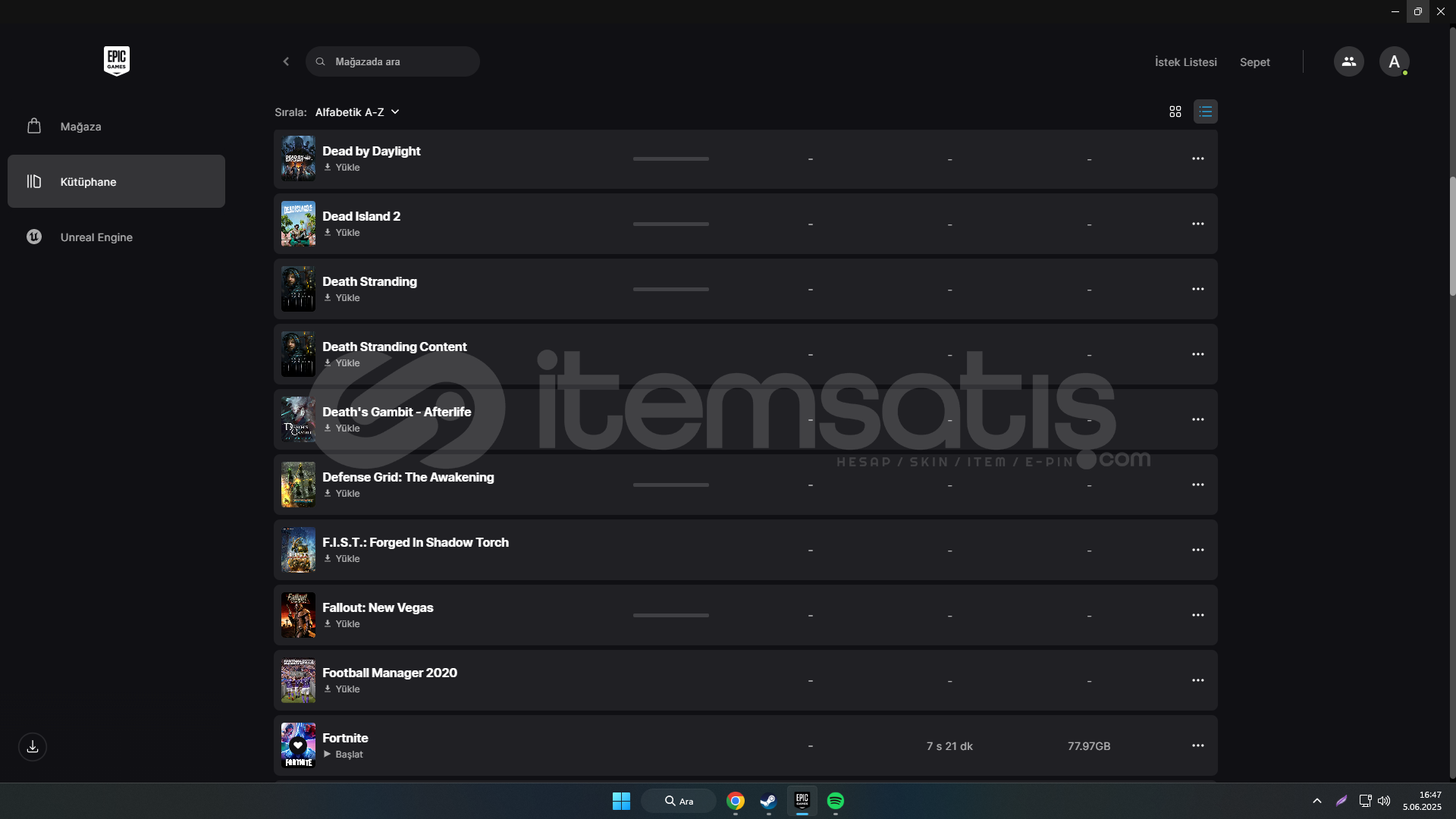The image size is (1456, 819).
Task: Click Fortnite playtime 7 s 21 dk
Action: [x=949, y=746]
